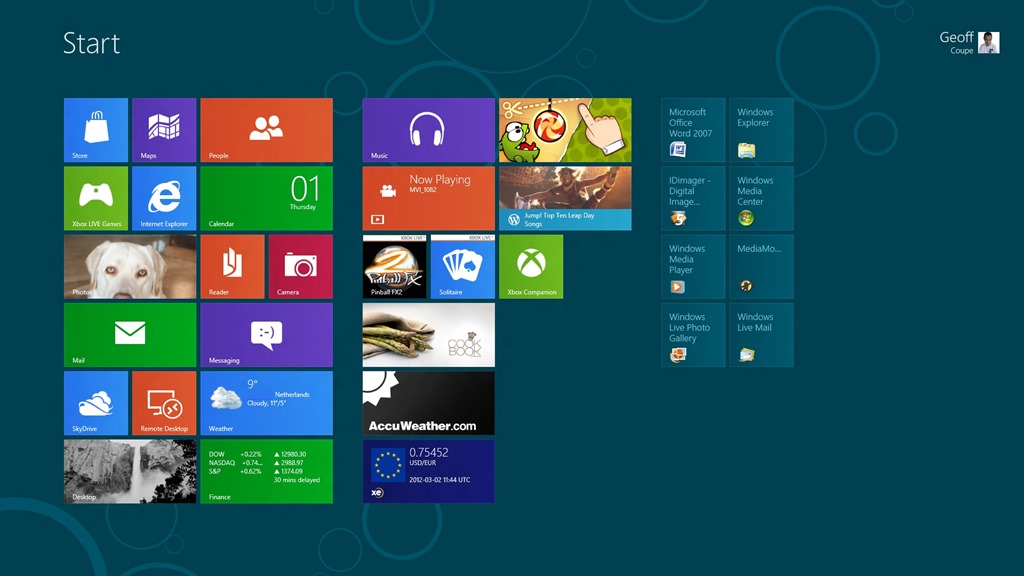Open the Mail tile
Image resolution: width=1024 pixels, height=576 pixels.
click(x=130, y=334)
